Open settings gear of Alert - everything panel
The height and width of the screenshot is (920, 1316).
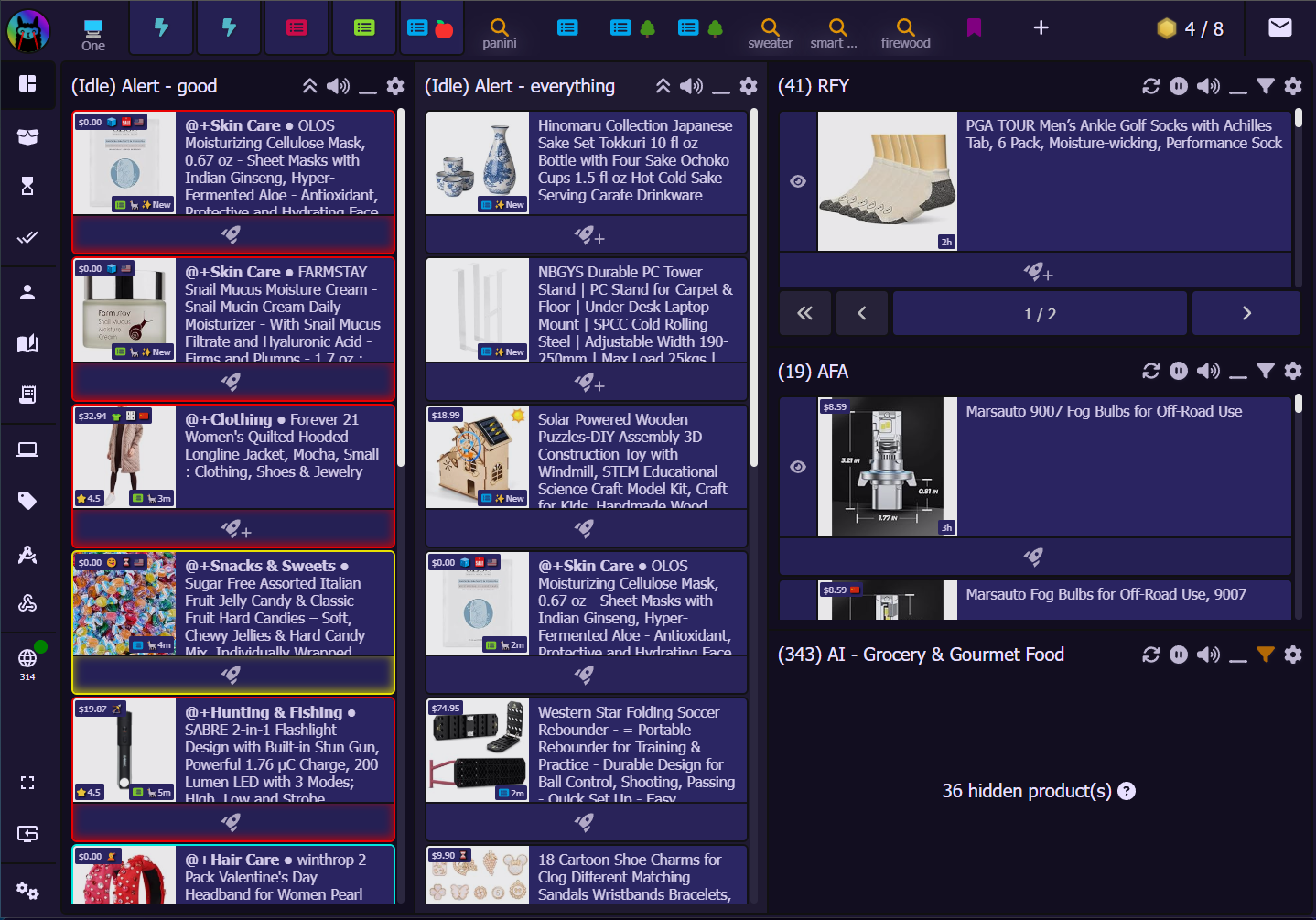coord(749,86)
